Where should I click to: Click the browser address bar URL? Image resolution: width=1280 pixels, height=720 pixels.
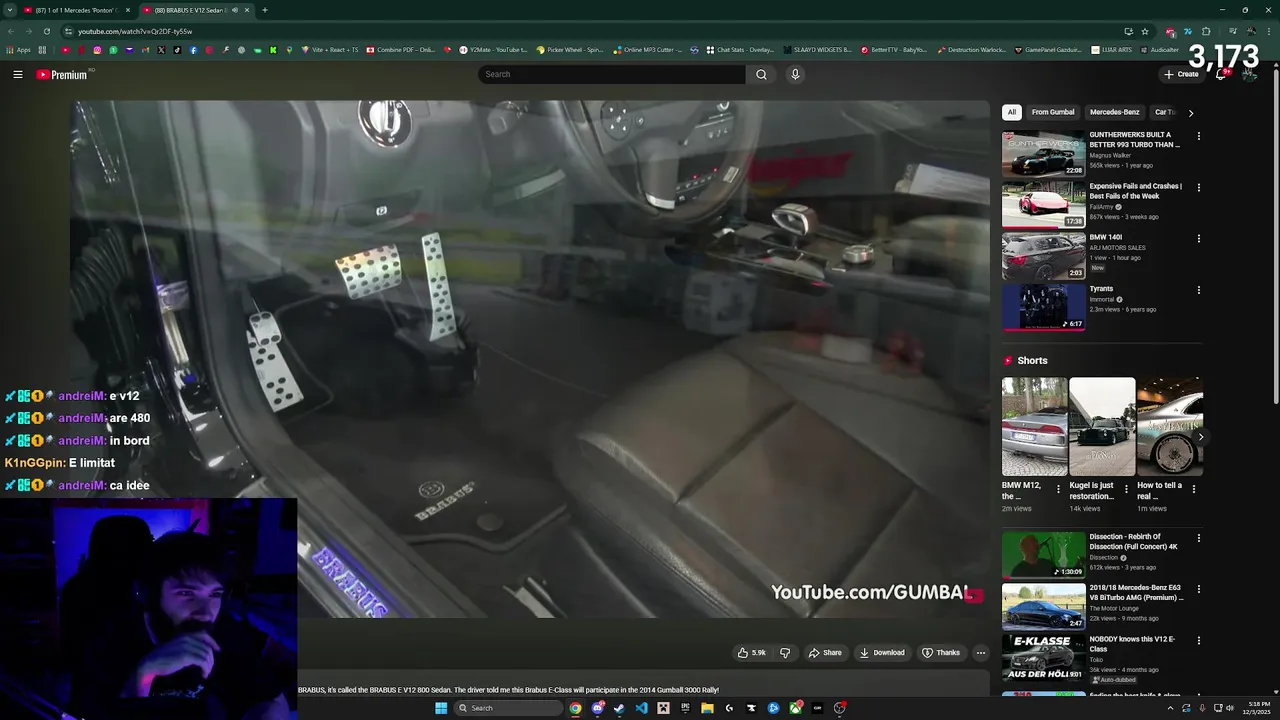(x=136, y=31)
